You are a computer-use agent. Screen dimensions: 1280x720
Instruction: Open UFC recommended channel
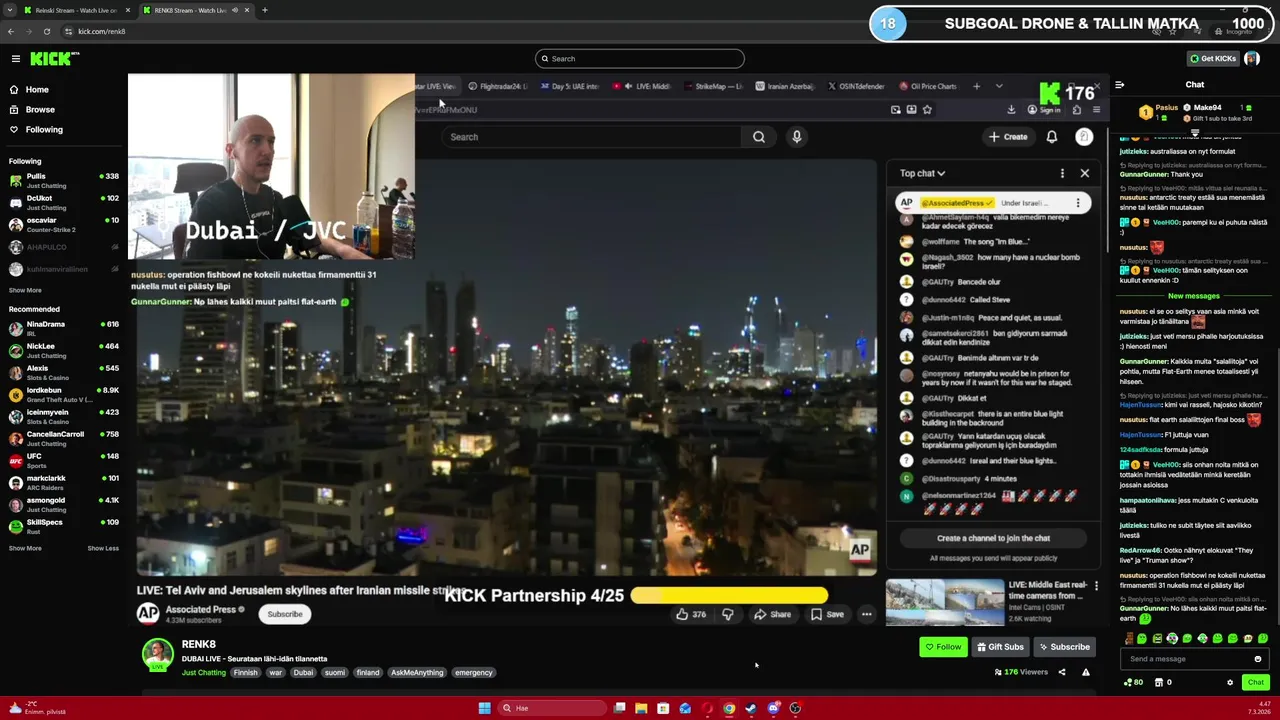point(64,461)
